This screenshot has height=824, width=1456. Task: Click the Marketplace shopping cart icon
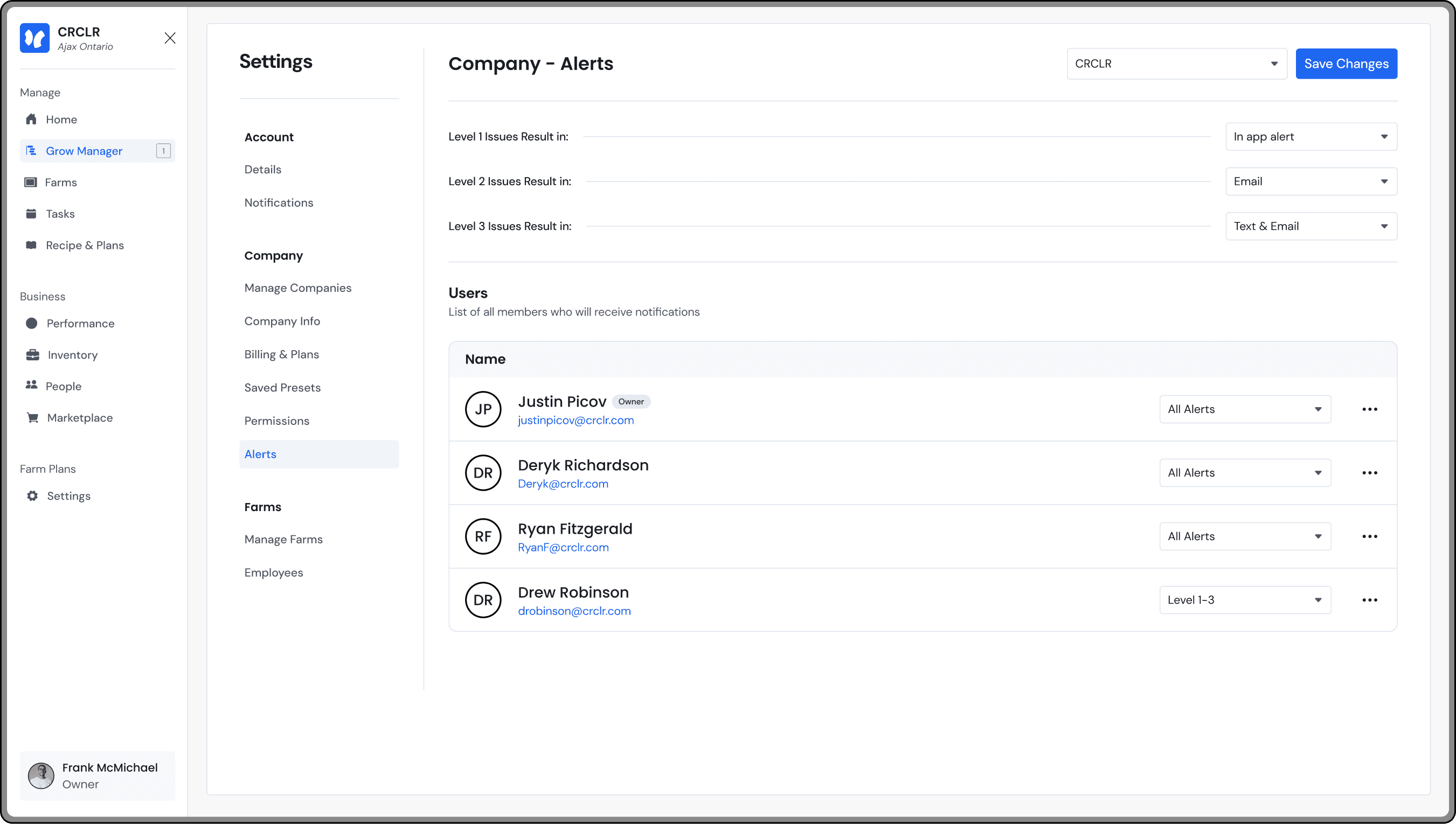click(32, 418)
